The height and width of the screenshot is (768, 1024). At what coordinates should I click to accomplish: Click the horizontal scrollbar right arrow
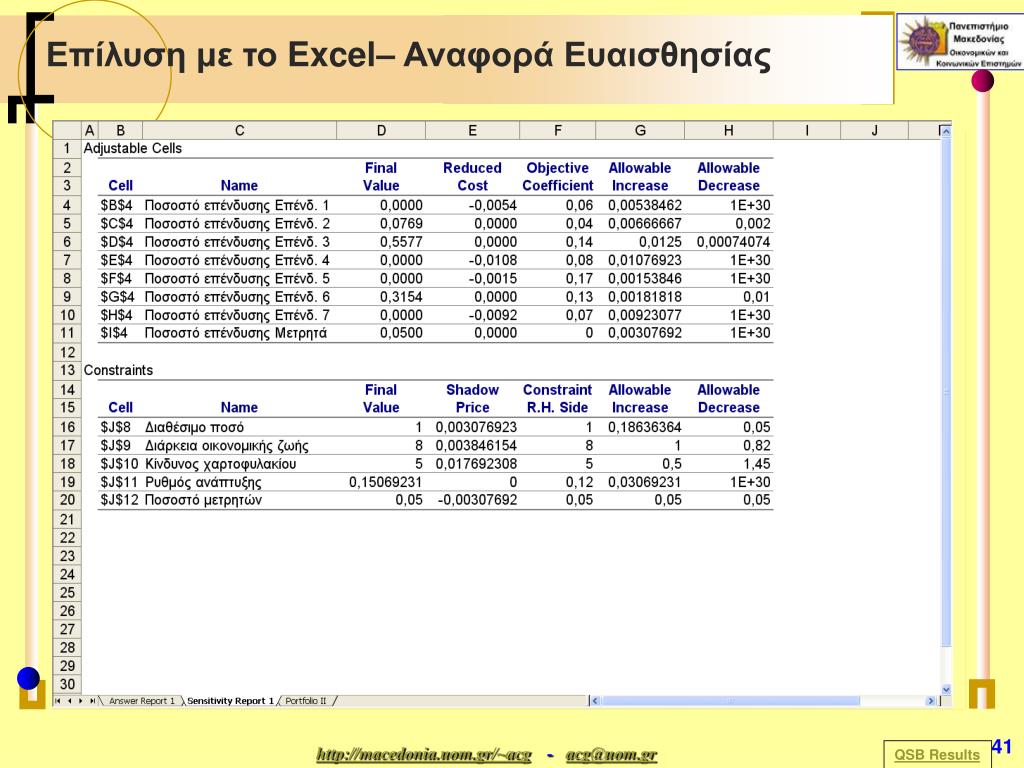(931, 701)
